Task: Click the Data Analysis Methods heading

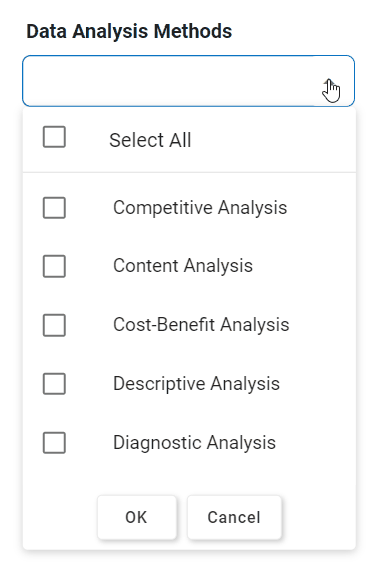Action: [129, 31]
